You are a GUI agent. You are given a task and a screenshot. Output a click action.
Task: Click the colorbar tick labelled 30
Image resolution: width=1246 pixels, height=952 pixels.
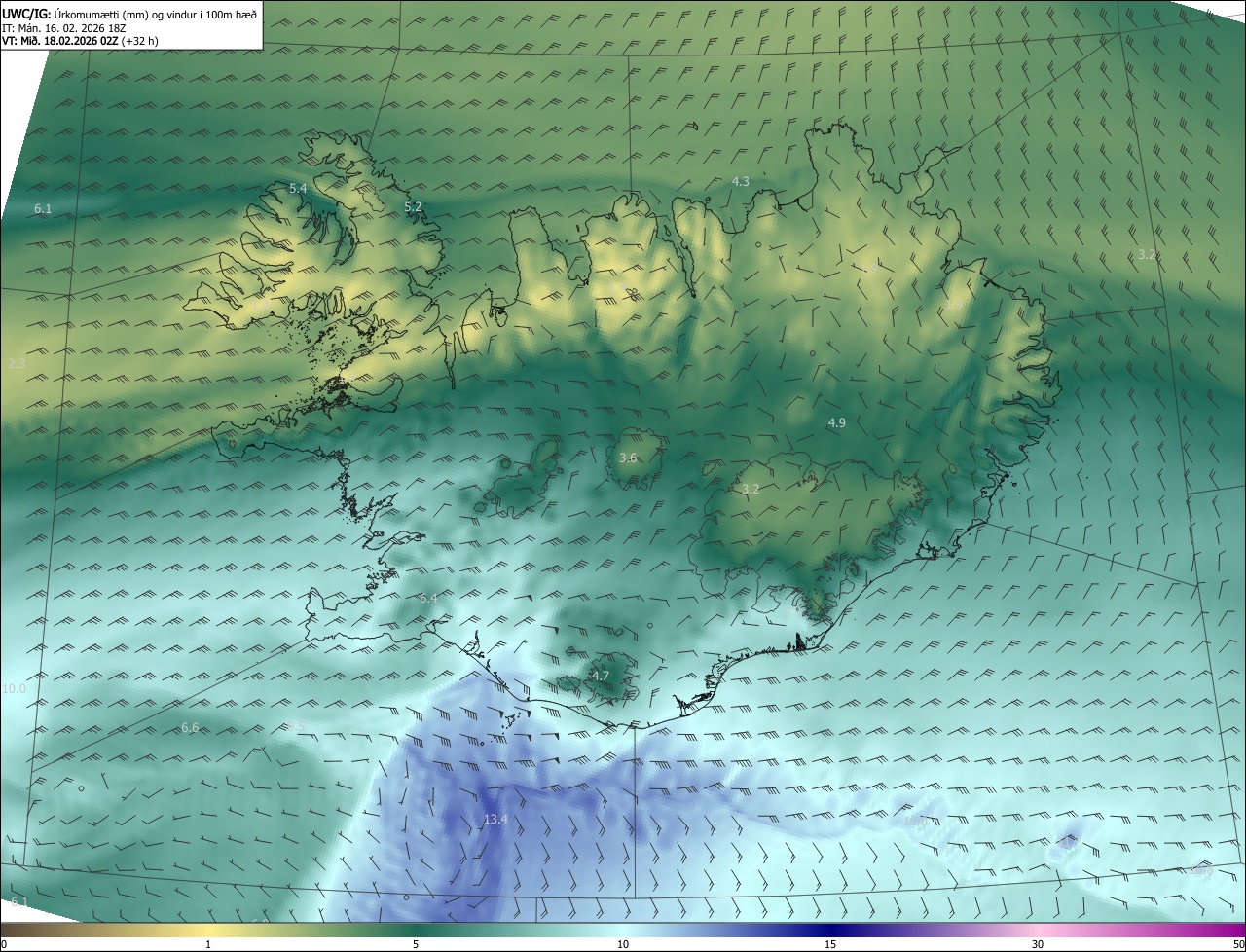coord(1038,945)
